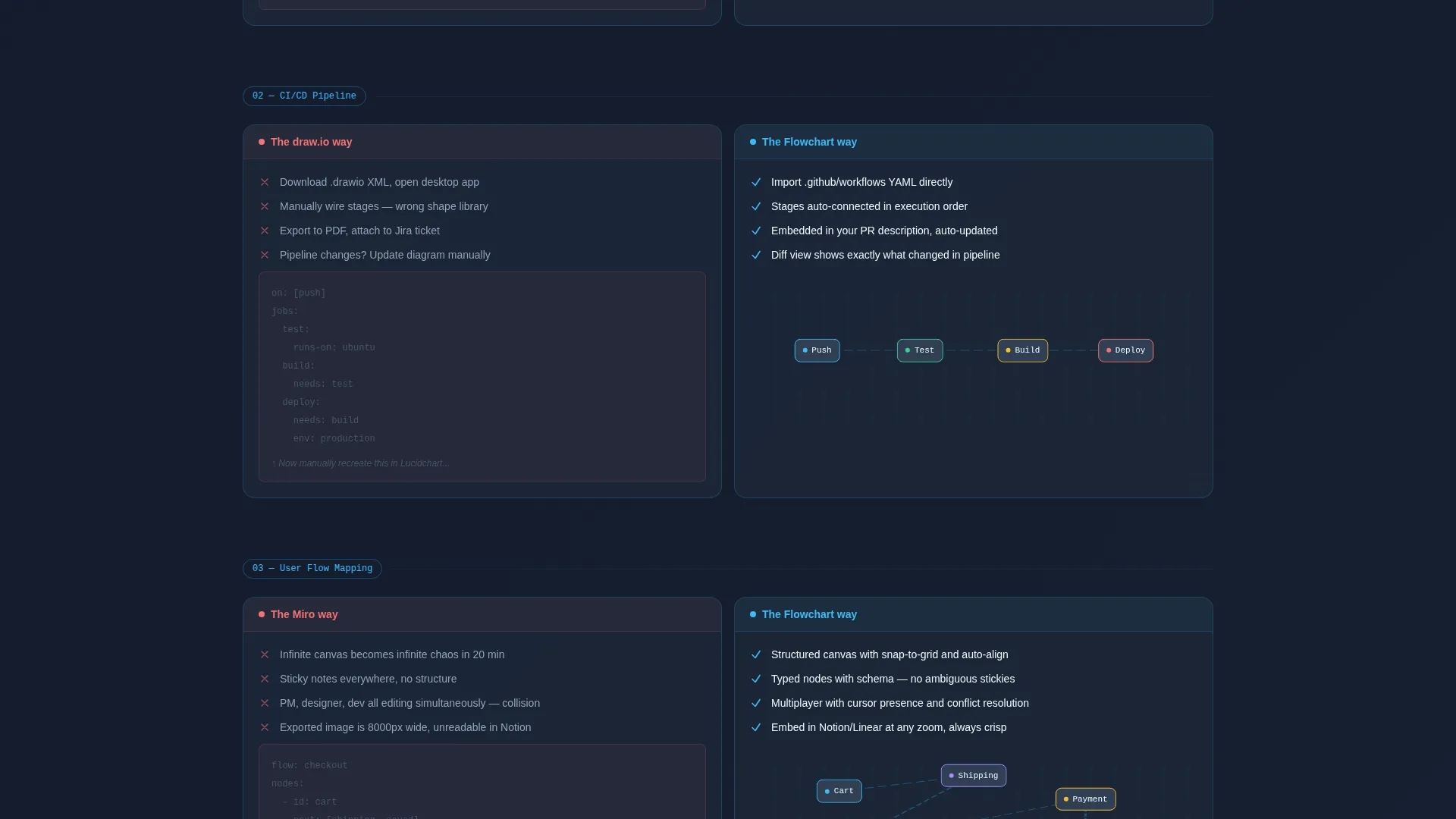Screen dimensions: 1456x819
Task: Select the Deploy node in pipeline diagram
Action: coord(1125,350)
